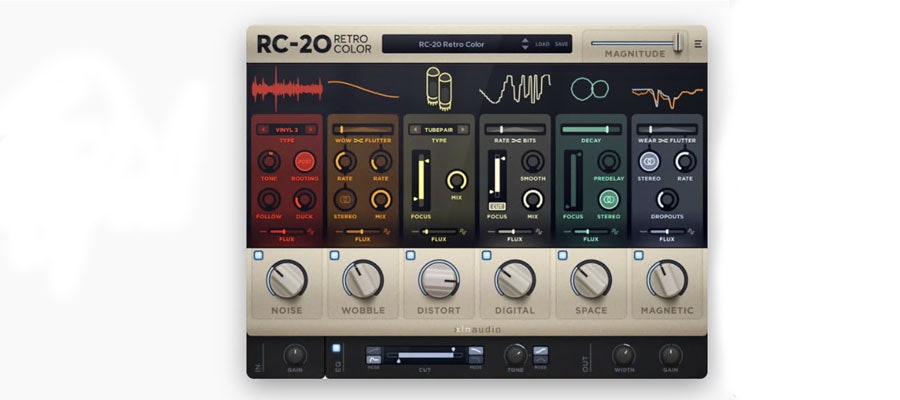The width and height of the screenshot is (900, 400).
Task: Click the green Stereo icon in Space module
Action: click(608, 199)
